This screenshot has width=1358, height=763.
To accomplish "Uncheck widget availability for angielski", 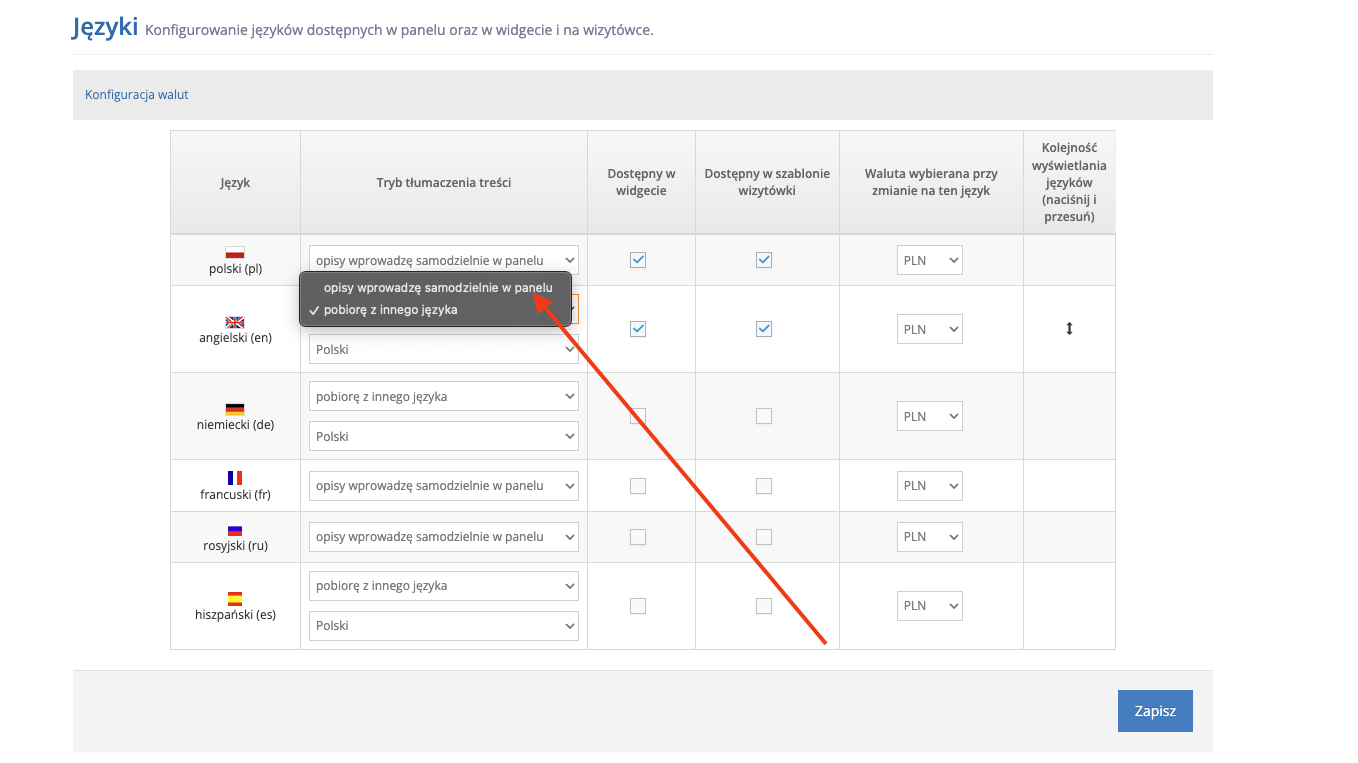I will coord(638,329).
